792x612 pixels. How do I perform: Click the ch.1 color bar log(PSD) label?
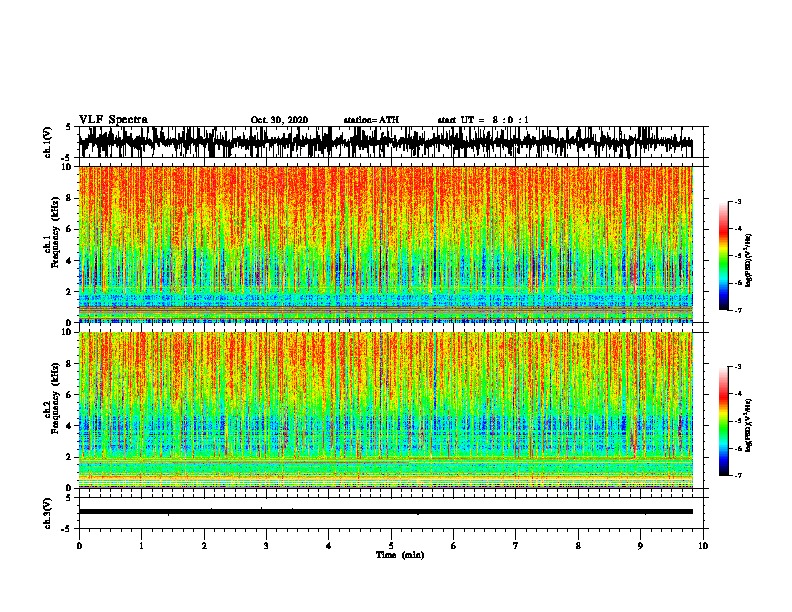pos(749,260)
